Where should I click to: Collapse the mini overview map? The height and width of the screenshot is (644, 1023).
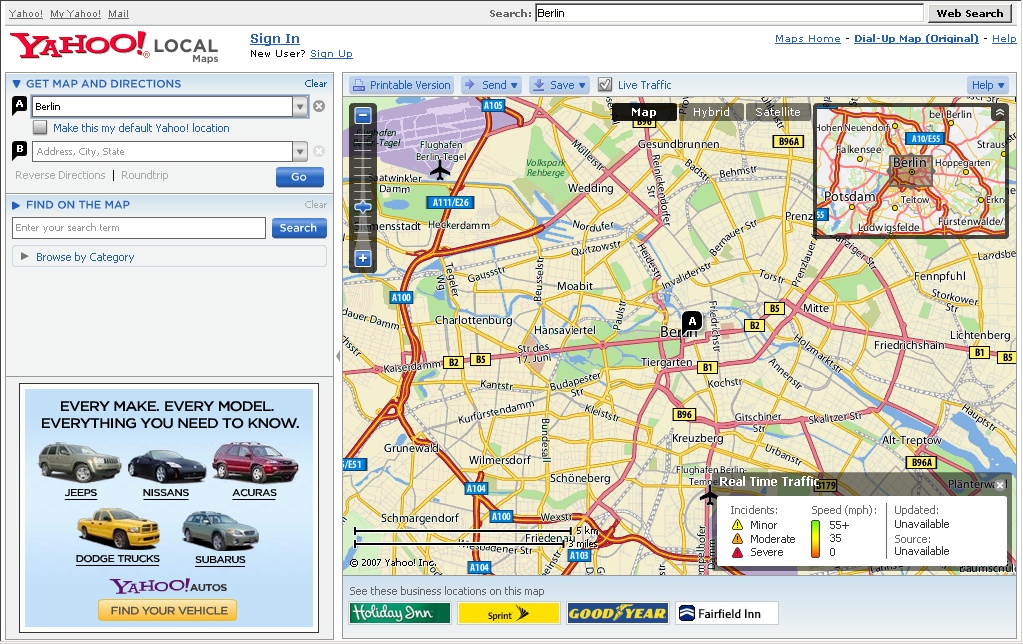pos(1000,113)
